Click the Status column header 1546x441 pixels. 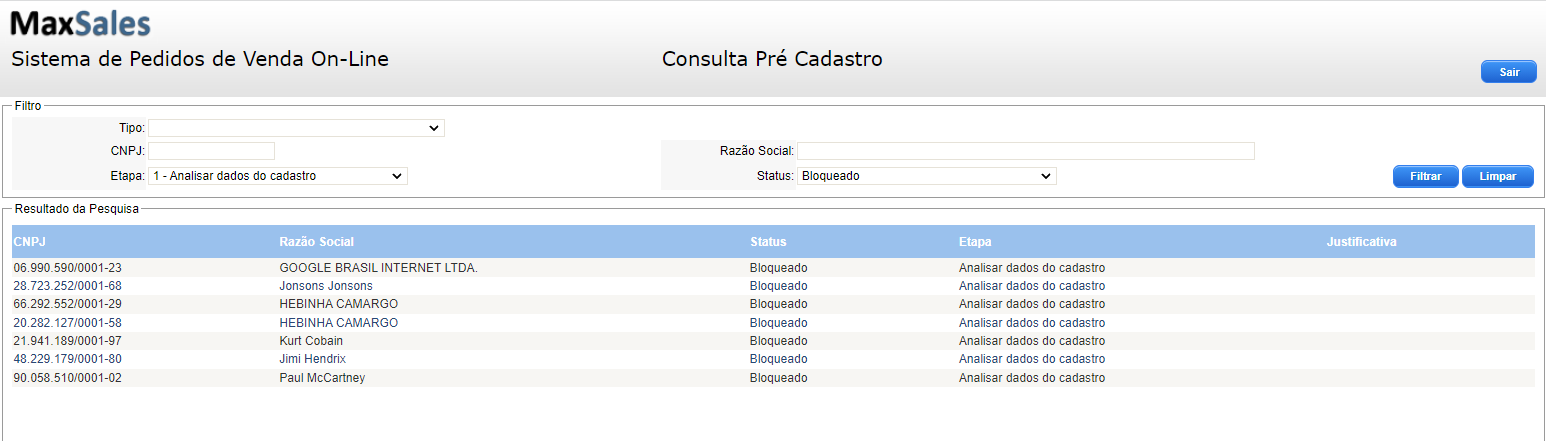(x=768, y=242)
